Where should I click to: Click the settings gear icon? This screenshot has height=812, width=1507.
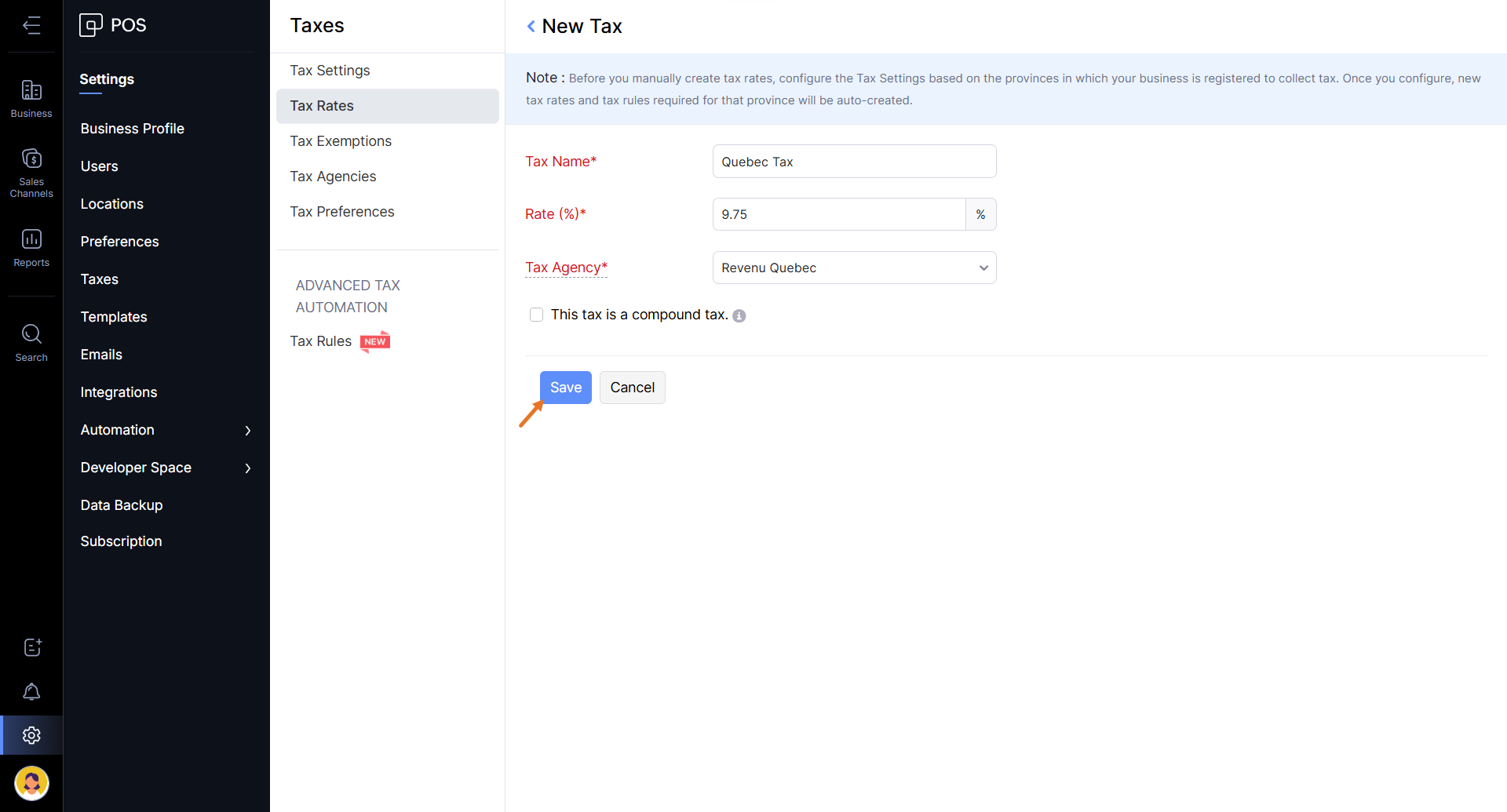tap(31, 735)
